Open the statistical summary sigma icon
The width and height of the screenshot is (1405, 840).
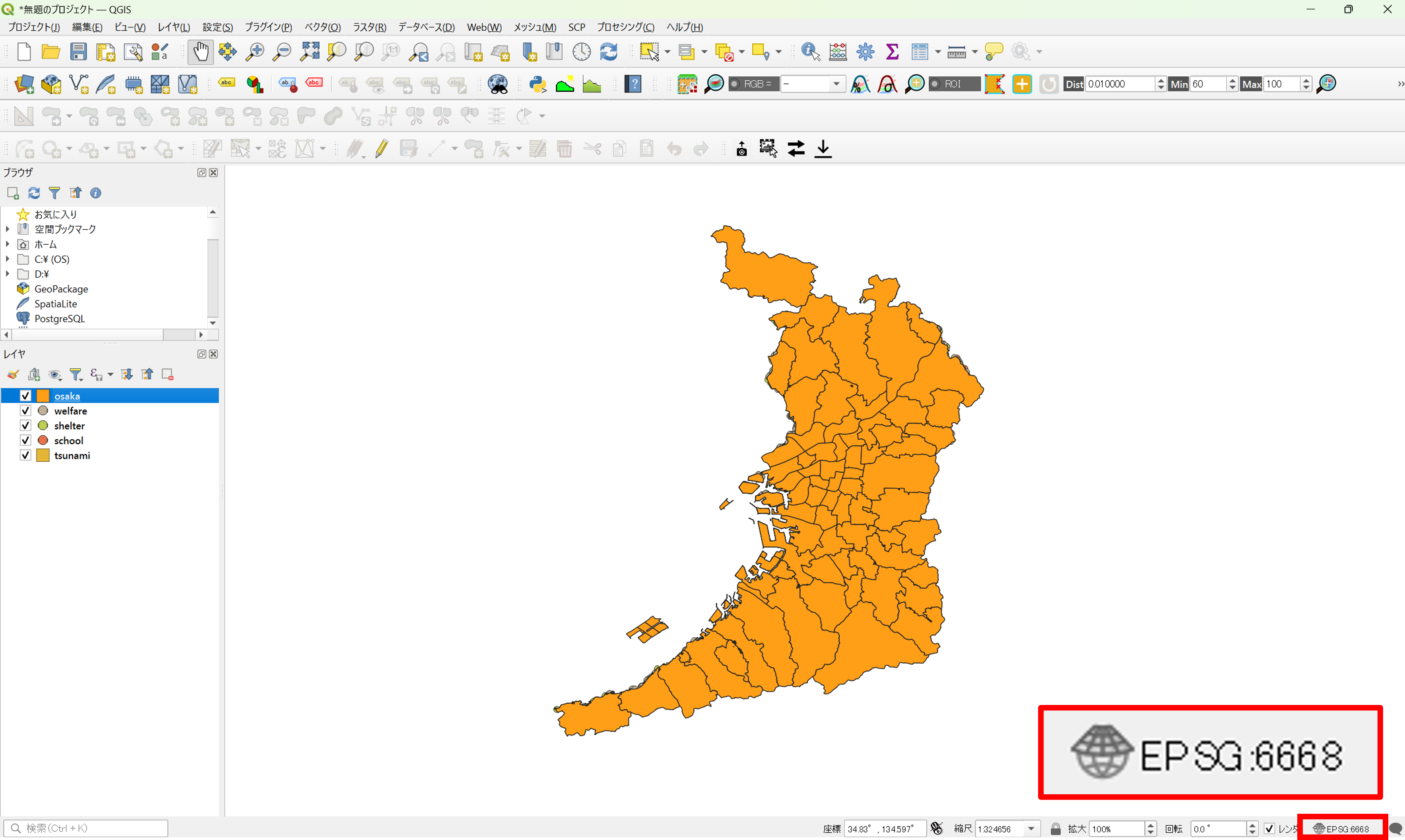[892, 52]
